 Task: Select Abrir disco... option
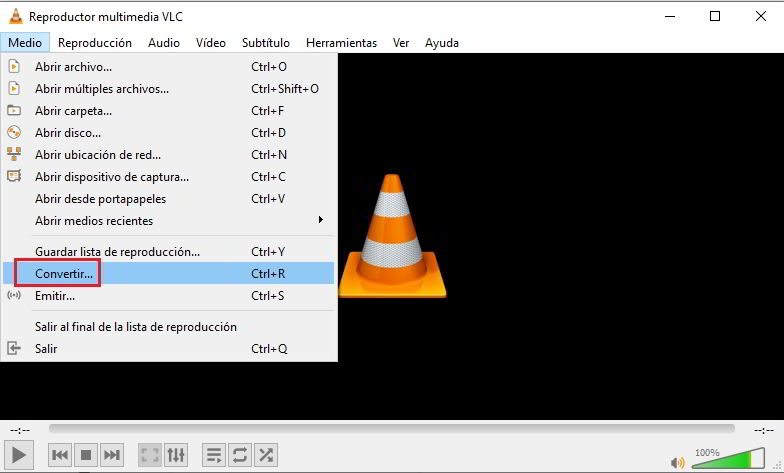click(67, 133)
